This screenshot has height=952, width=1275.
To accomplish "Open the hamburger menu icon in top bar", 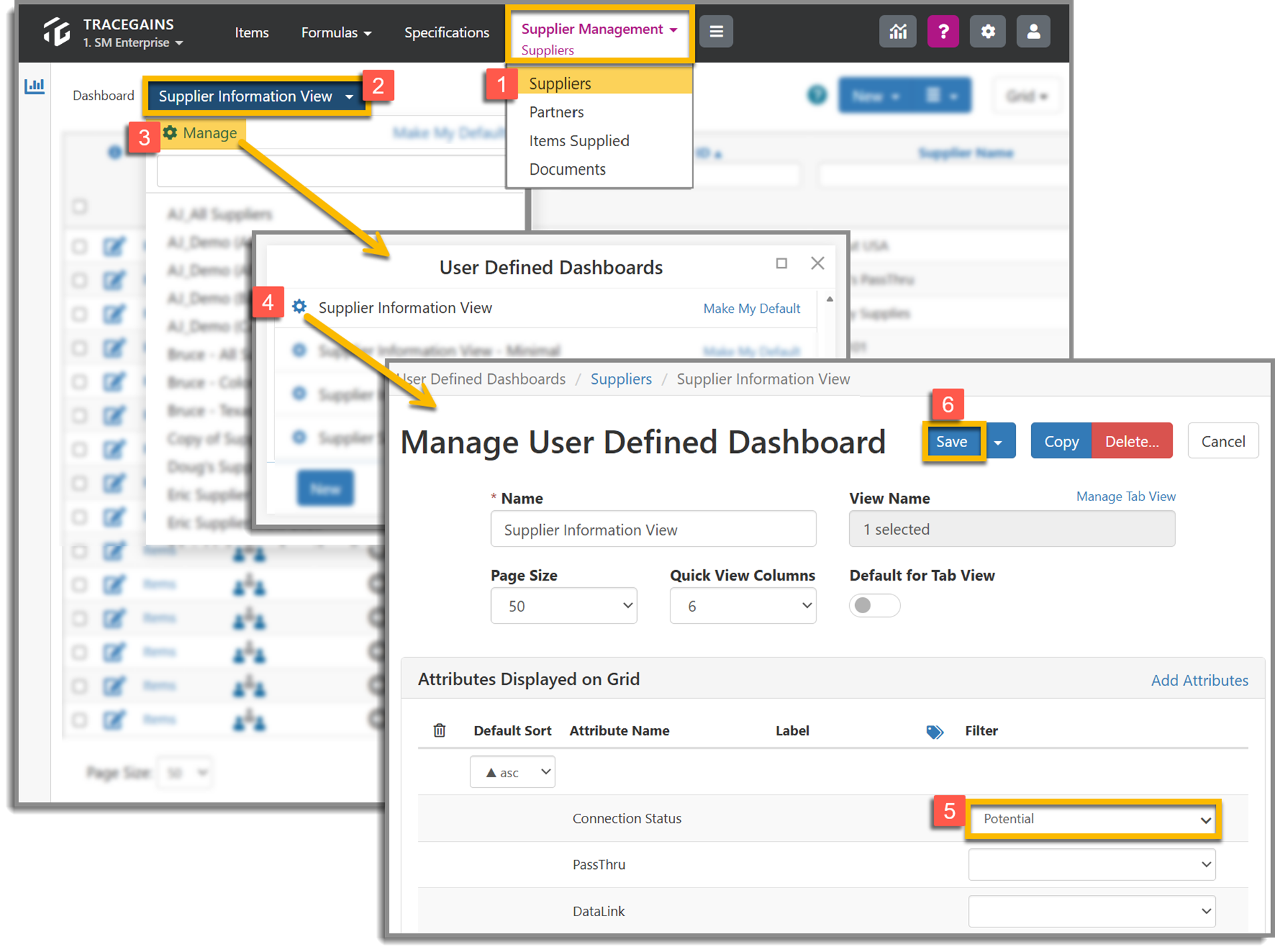I will click(716, 31).
